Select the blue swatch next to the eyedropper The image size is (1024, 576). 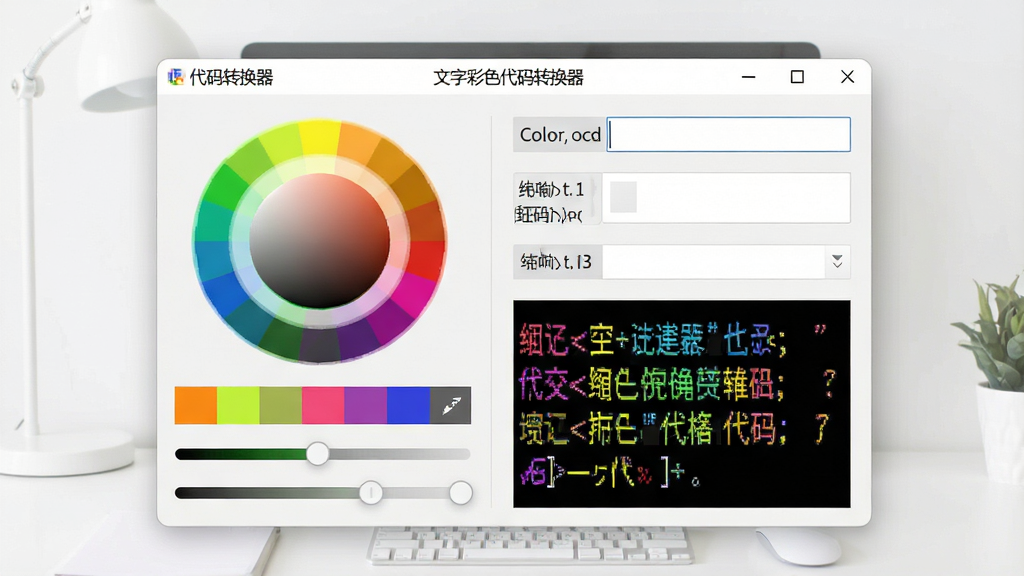tap(408, 406)
